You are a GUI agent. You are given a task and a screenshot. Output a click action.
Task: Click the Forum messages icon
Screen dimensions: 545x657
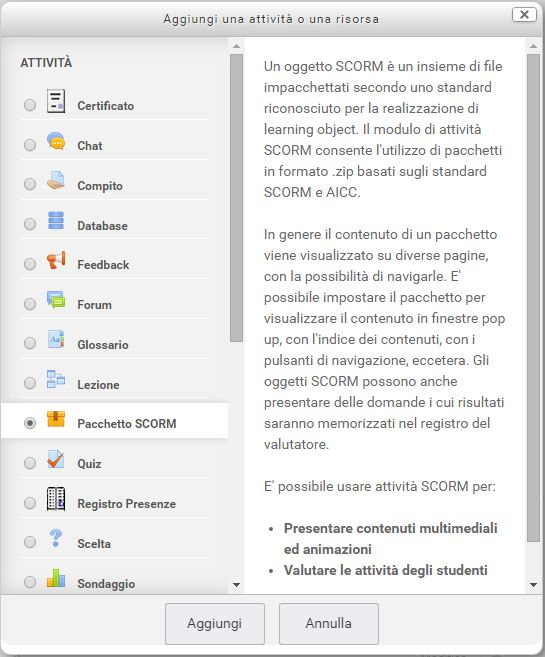pos(56,300)
